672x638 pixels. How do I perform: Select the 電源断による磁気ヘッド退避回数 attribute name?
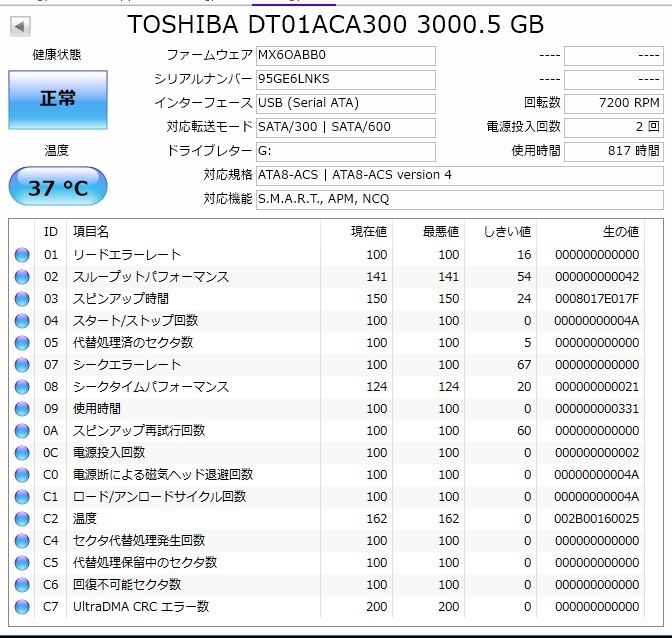[x=163, y=475]
